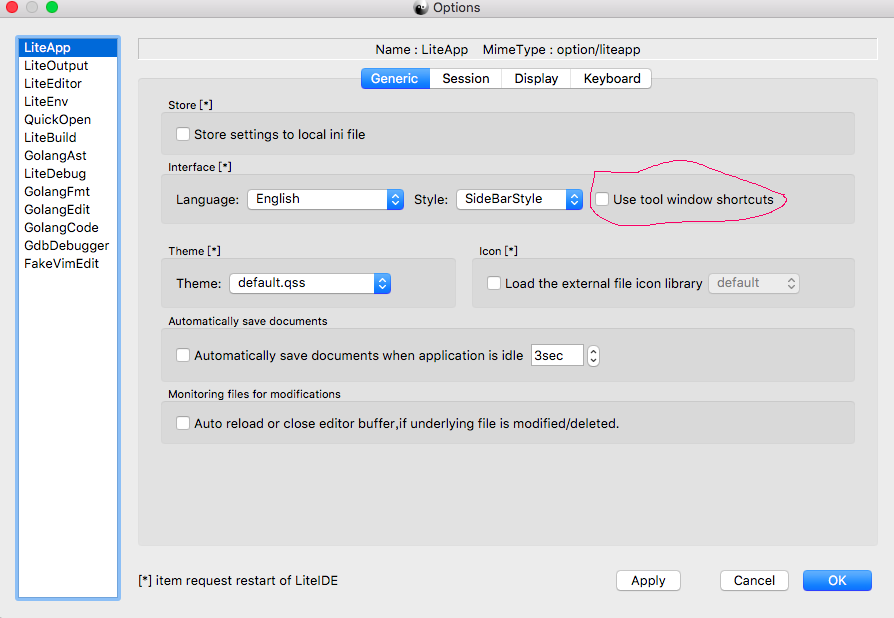Enable auto reload of modified editor buffers
This screenshot has width=894, height=618.
click(183, 423)
